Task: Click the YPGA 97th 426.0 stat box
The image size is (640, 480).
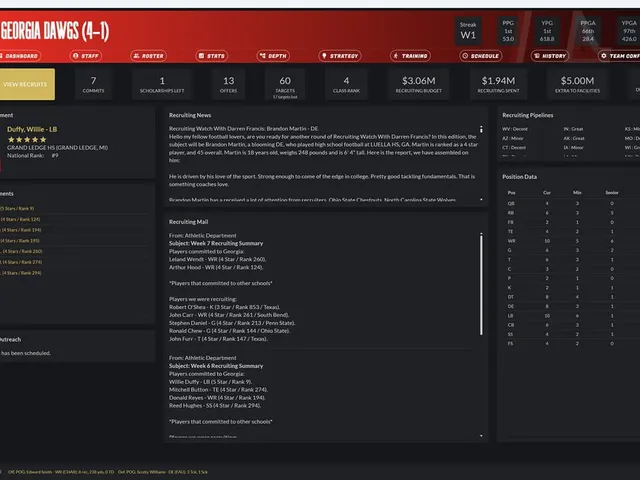Action: click(629, 31)
